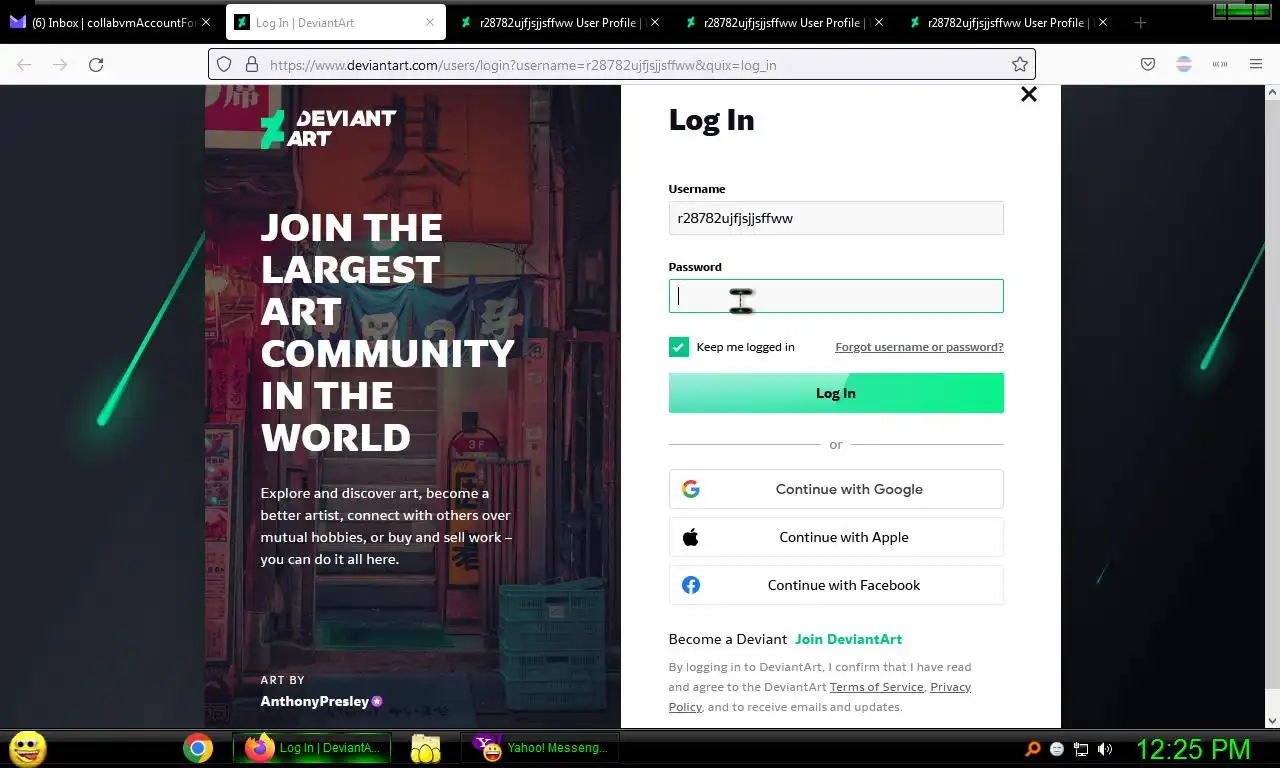The height and width of the screenshot is (768, 1280).
Task: Click the page scrollbar up arrow
Action: 1271,92
